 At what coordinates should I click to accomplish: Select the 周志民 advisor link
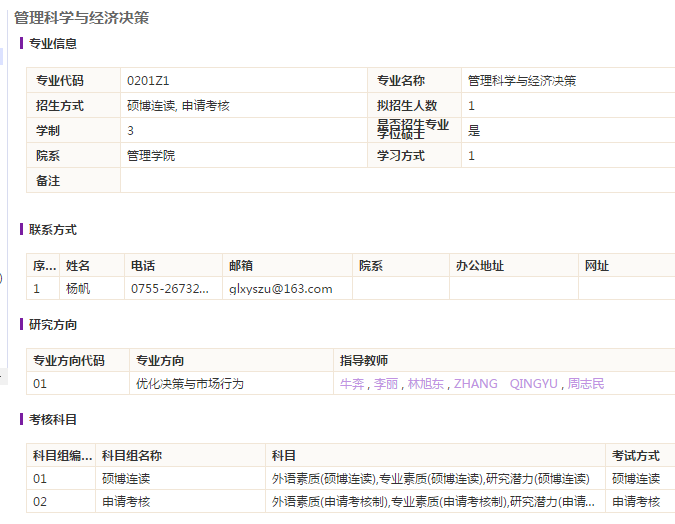point(586,384)
